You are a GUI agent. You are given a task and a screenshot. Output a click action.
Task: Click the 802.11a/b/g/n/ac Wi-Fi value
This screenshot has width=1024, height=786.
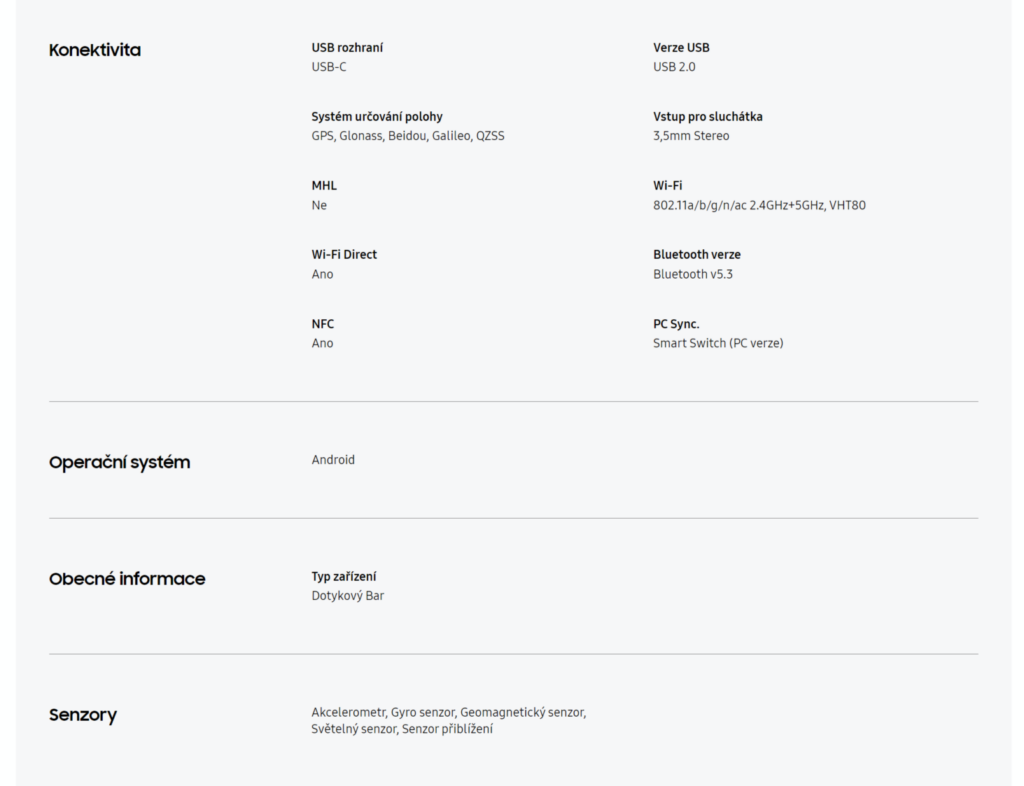point(760,205)
